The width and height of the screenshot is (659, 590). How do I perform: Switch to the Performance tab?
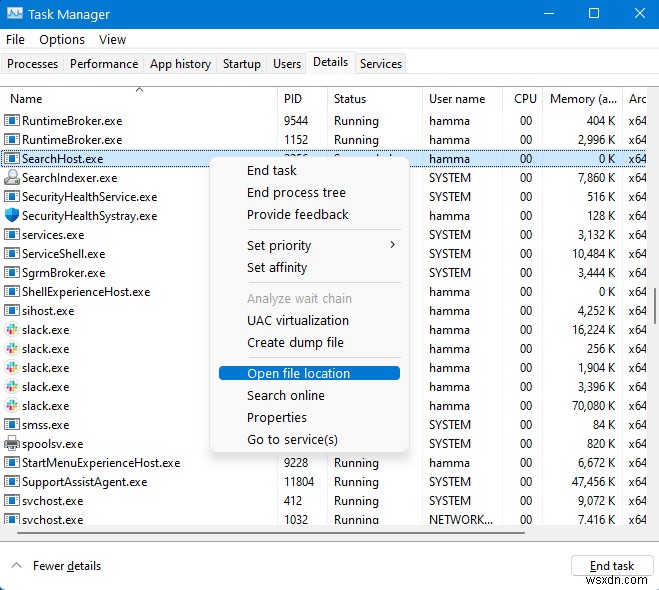[x=104, y=64]
